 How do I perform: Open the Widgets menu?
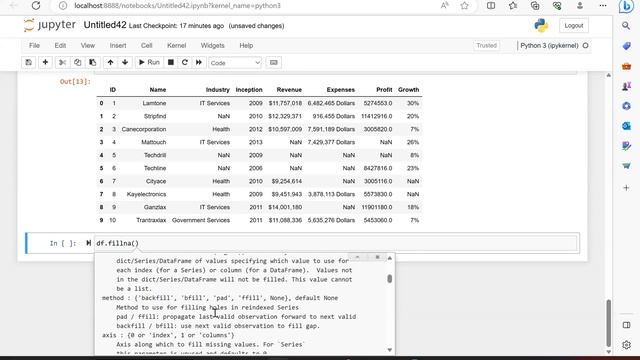pyautogui.click(x=212, y=45)
